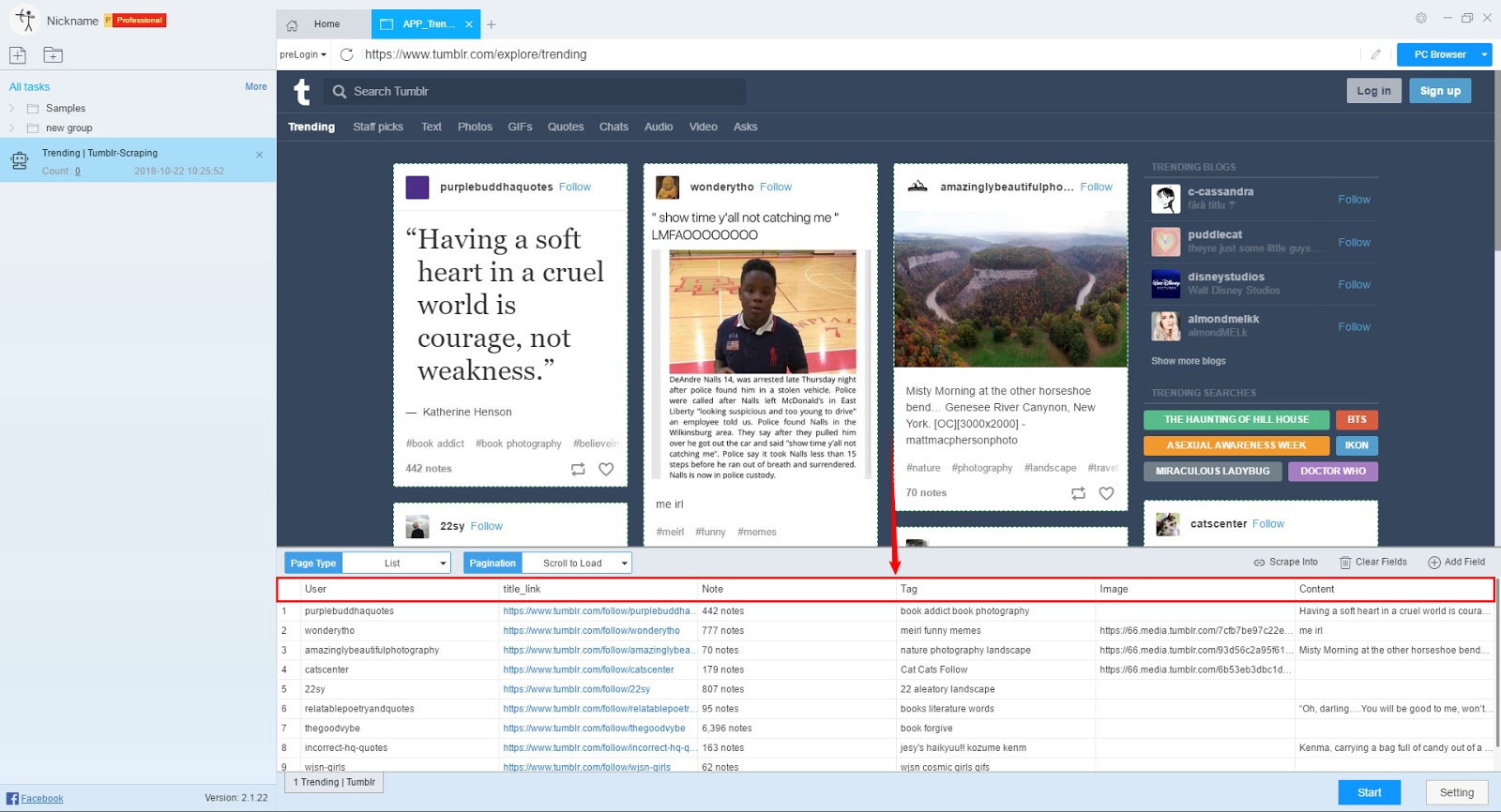Click THE HAUNTING OF HILL HOUSE tag
This screenshot has height=812, width=1501.
pos(1236,419)
